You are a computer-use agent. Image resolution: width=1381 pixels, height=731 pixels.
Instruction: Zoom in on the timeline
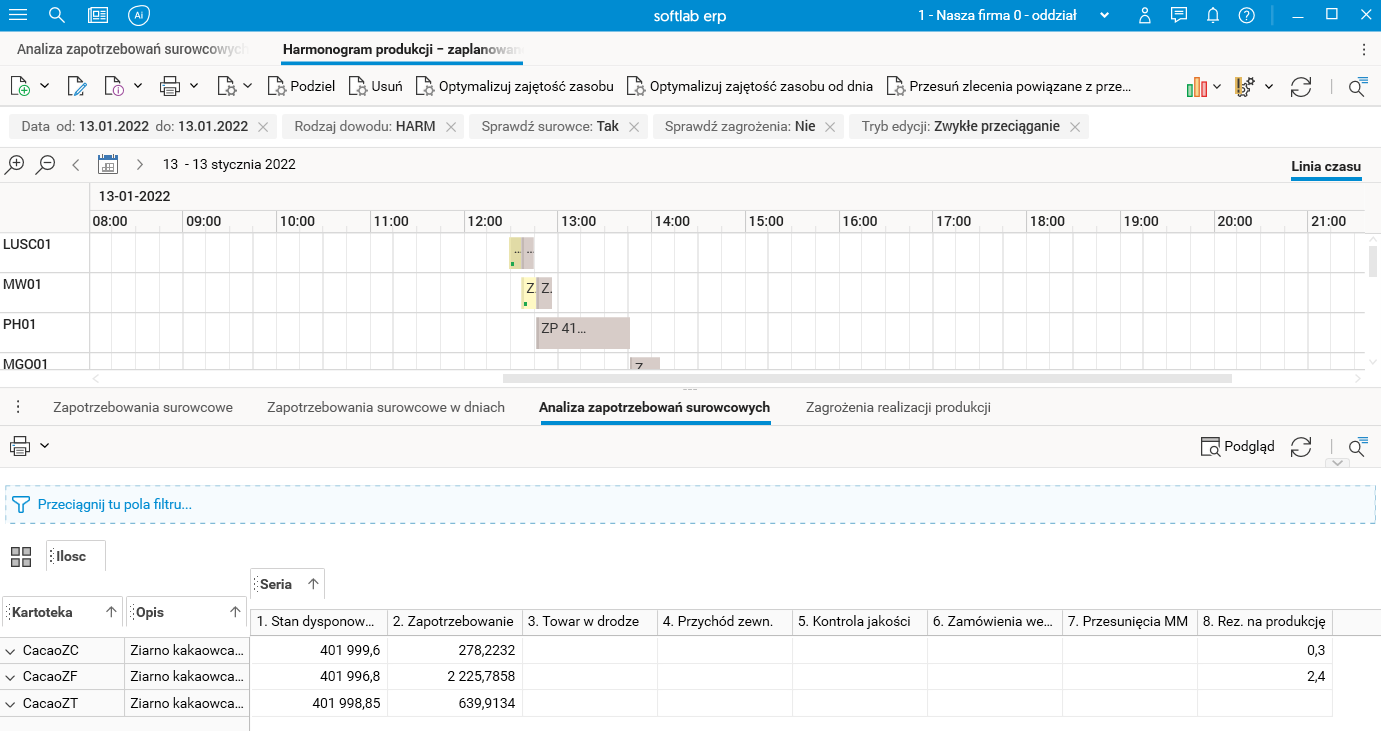(x=16, y=164)
